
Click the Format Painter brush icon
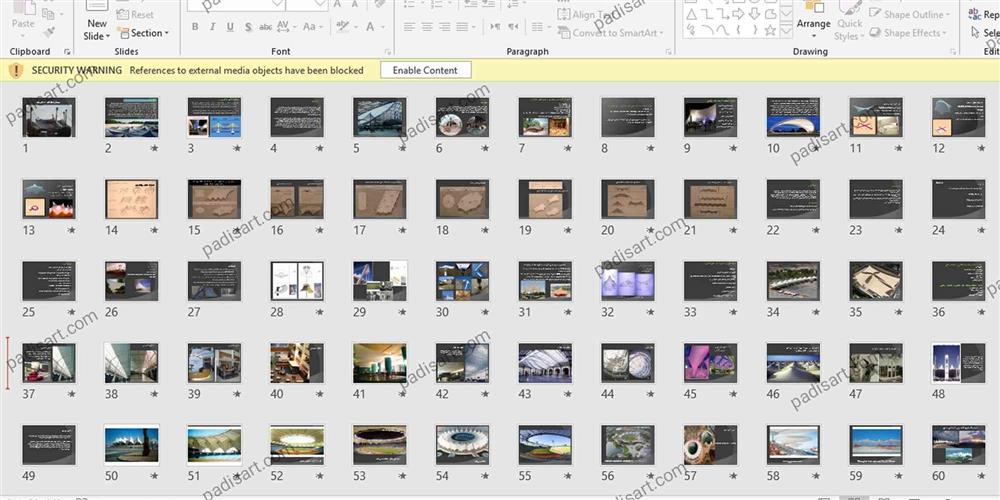point(50,33)
